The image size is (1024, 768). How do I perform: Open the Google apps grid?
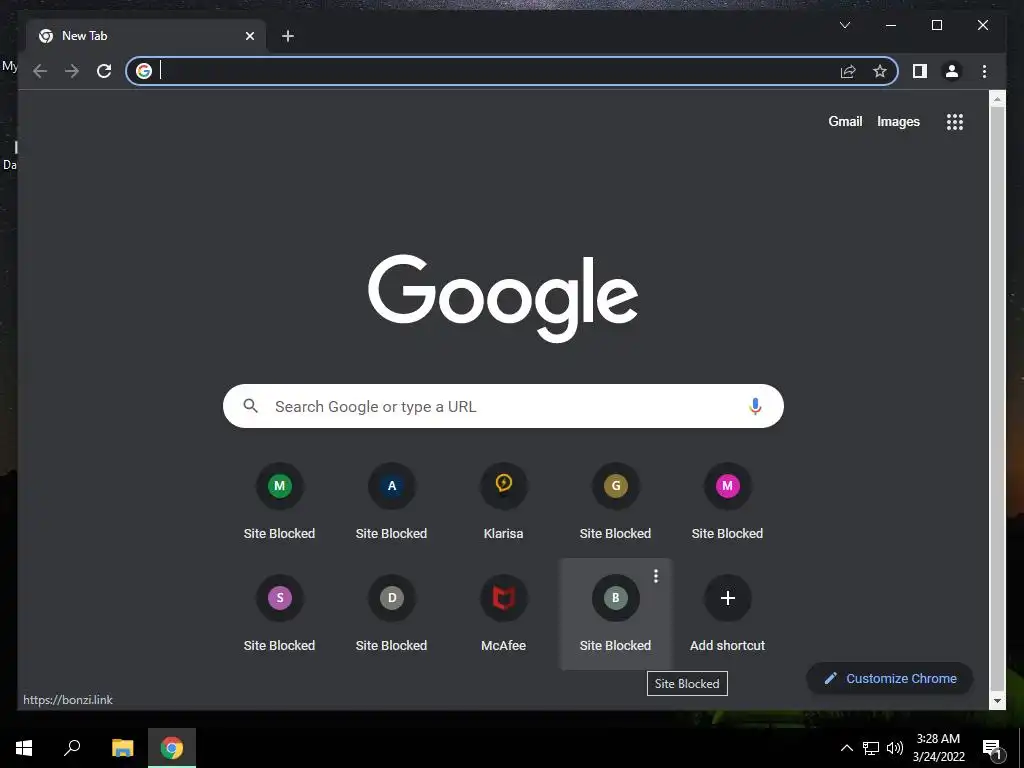pyautogui.click(x=955, y=121)
